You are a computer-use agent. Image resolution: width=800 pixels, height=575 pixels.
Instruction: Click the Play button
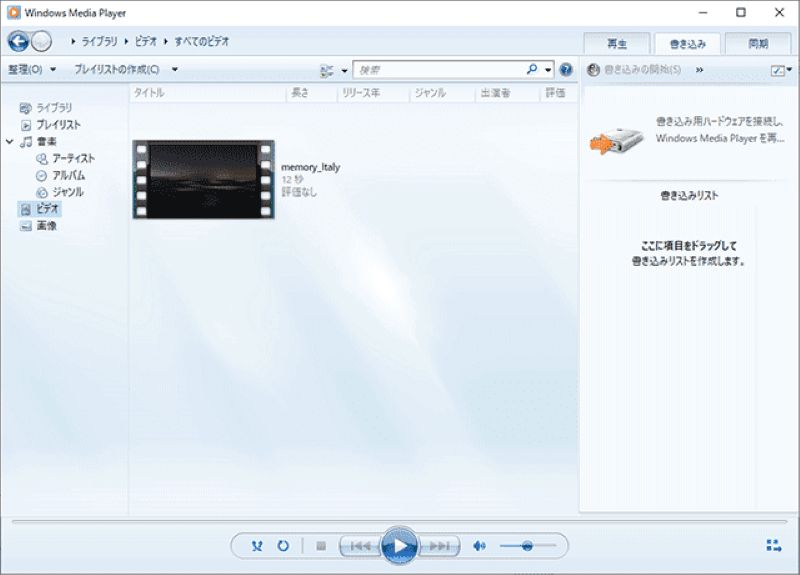coord(399,545)
